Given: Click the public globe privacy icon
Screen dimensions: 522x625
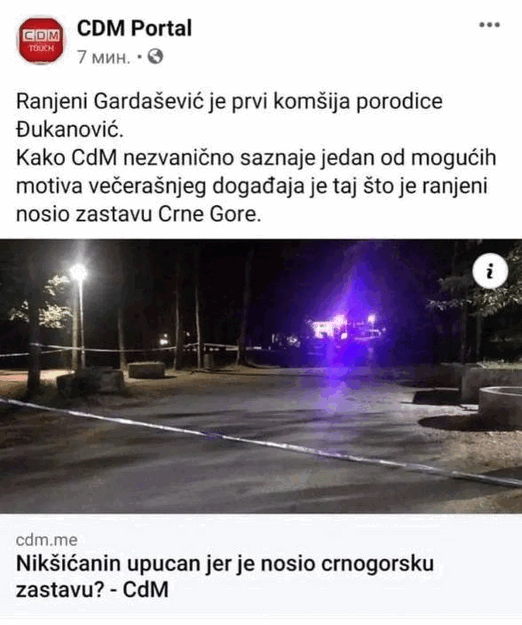Looking at the screenshot, I should point(155,56).
